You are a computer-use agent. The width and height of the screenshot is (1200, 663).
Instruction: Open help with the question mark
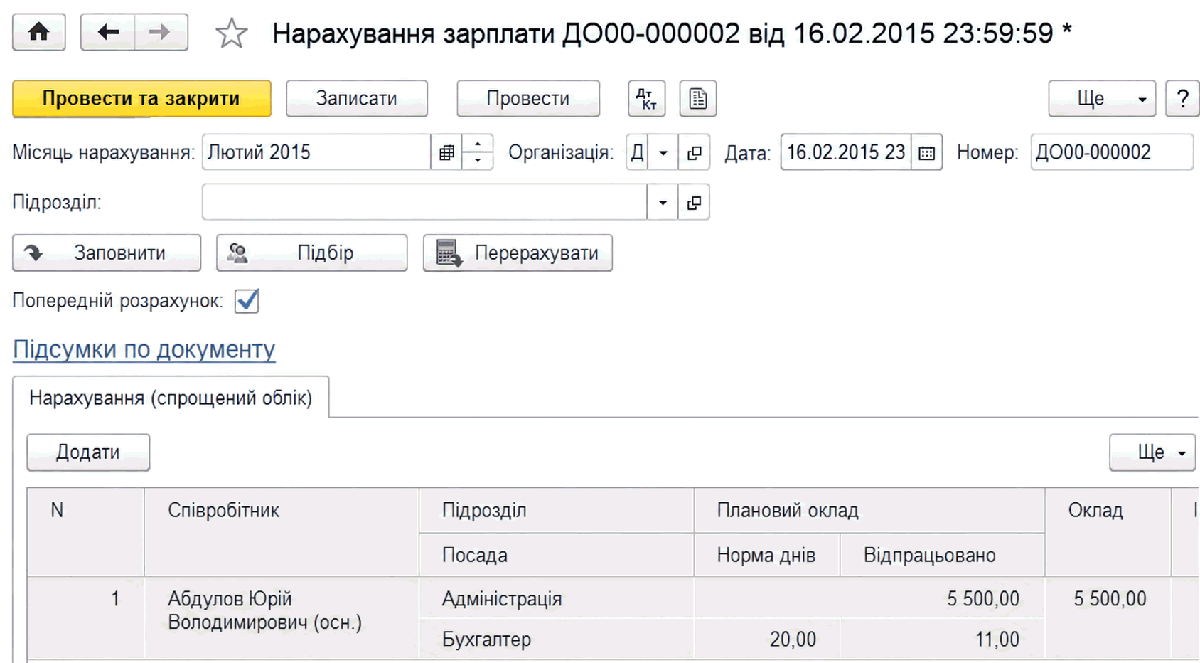click(x=1182, y=99)
